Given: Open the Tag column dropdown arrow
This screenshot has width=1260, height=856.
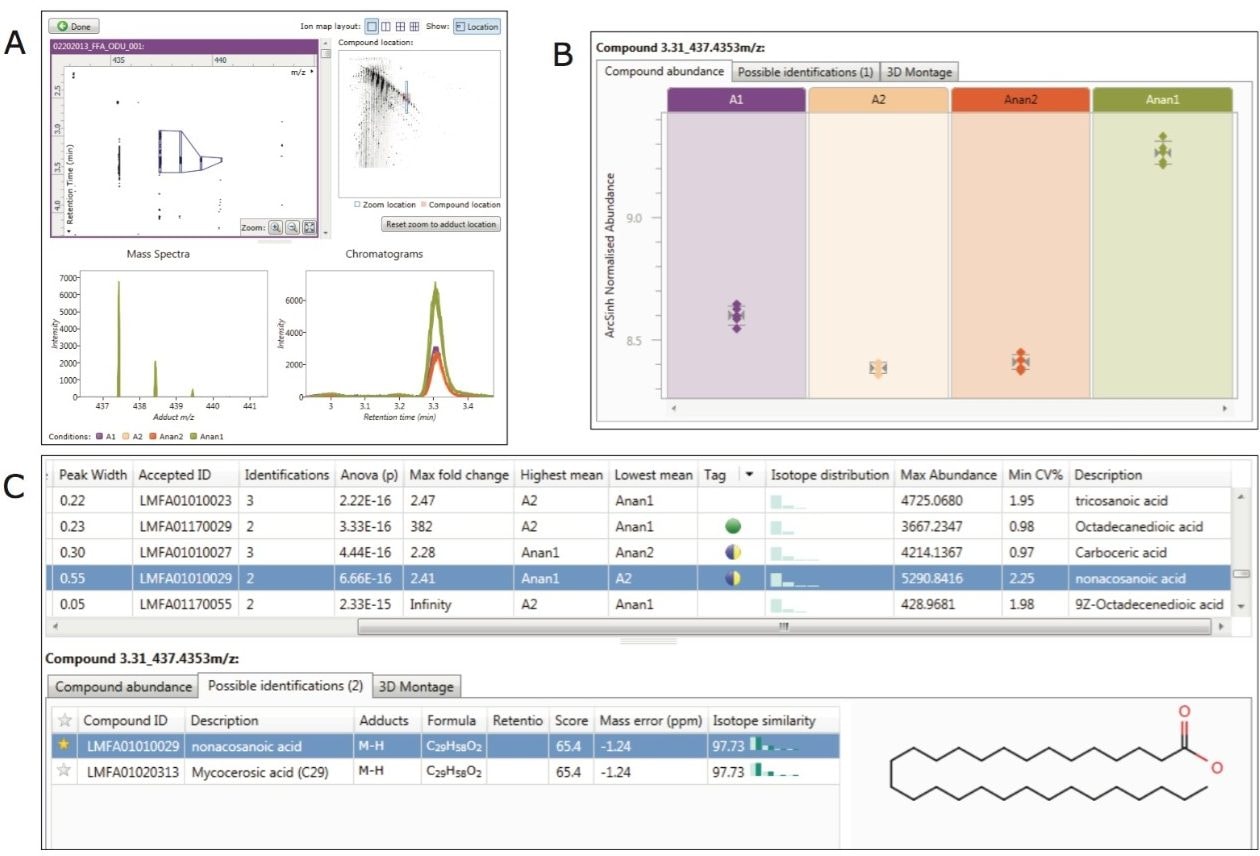Looking at the screenshot, I should (746, 476).
